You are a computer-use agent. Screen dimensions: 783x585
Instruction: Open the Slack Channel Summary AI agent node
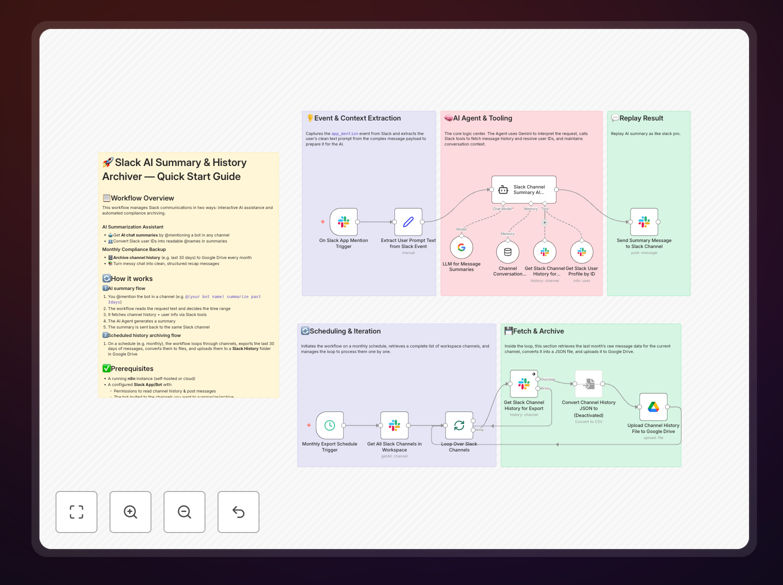524,189
